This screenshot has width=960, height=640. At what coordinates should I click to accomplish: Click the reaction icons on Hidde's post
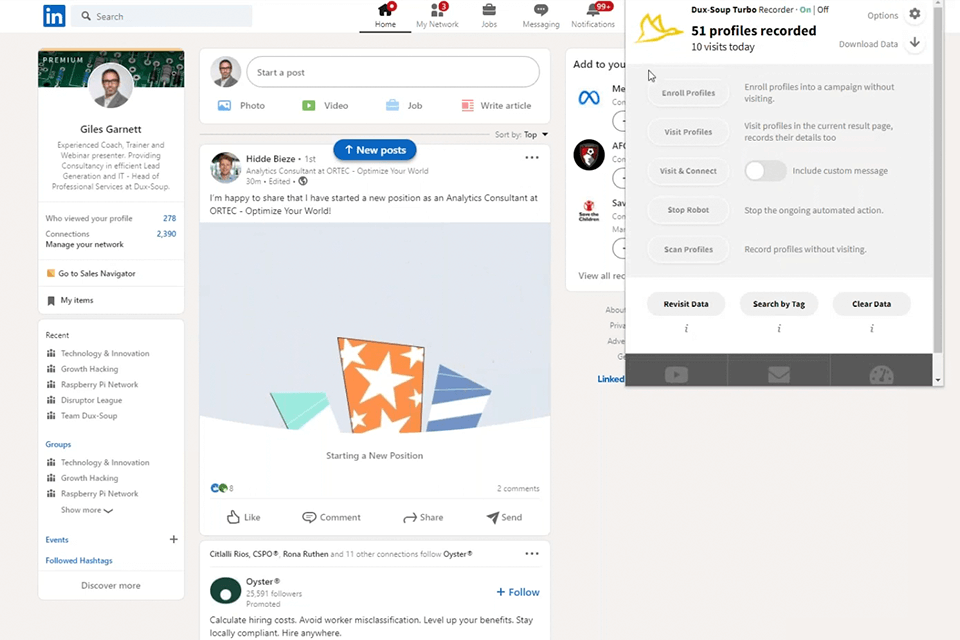tap(219, 488)
